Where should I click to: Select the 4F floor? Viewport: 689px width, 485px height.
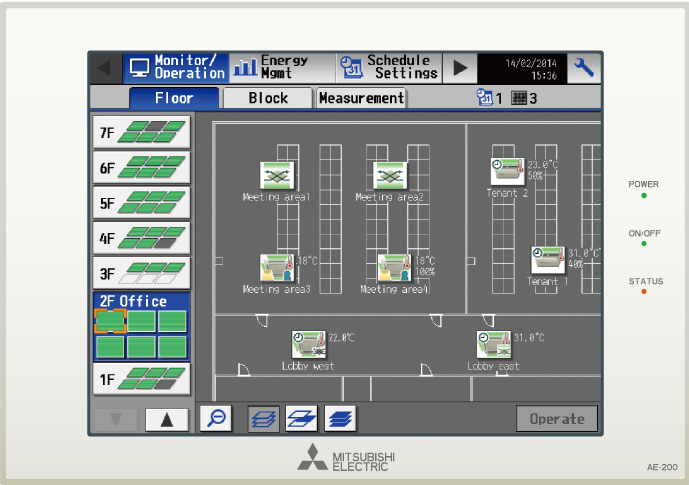(x=141, y=238)
